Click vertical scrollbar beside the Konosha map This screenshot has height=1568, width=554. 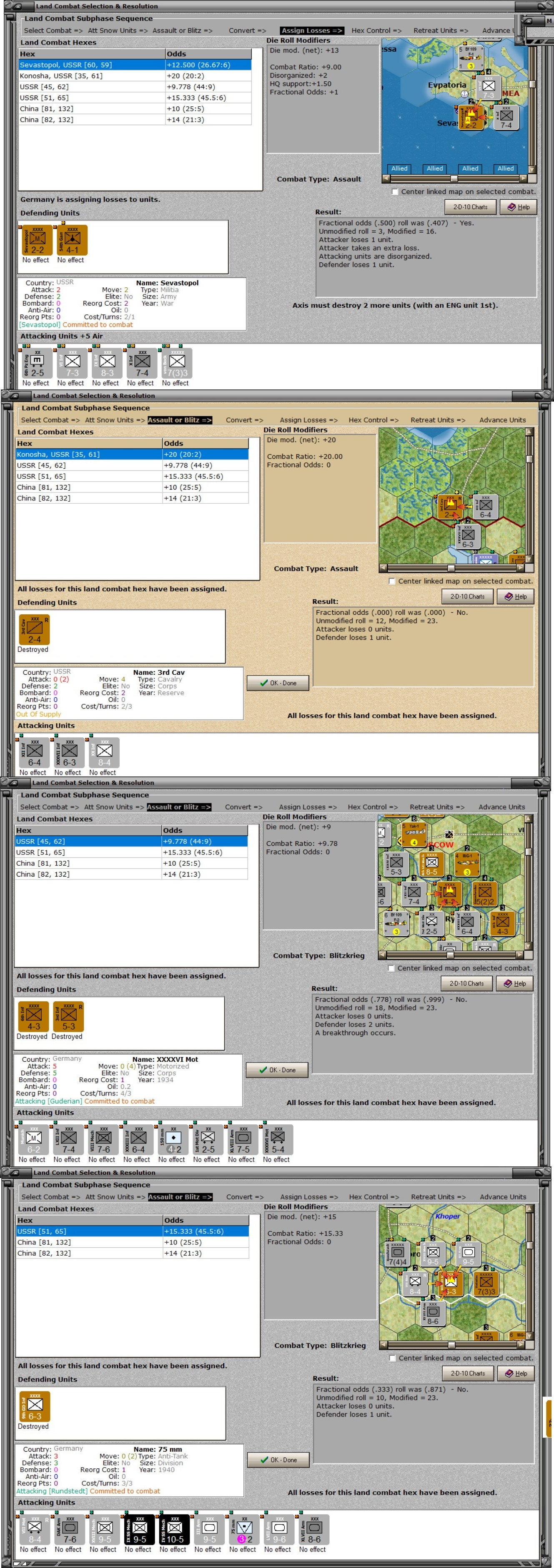pyautogui.click(x=529, y=495)
